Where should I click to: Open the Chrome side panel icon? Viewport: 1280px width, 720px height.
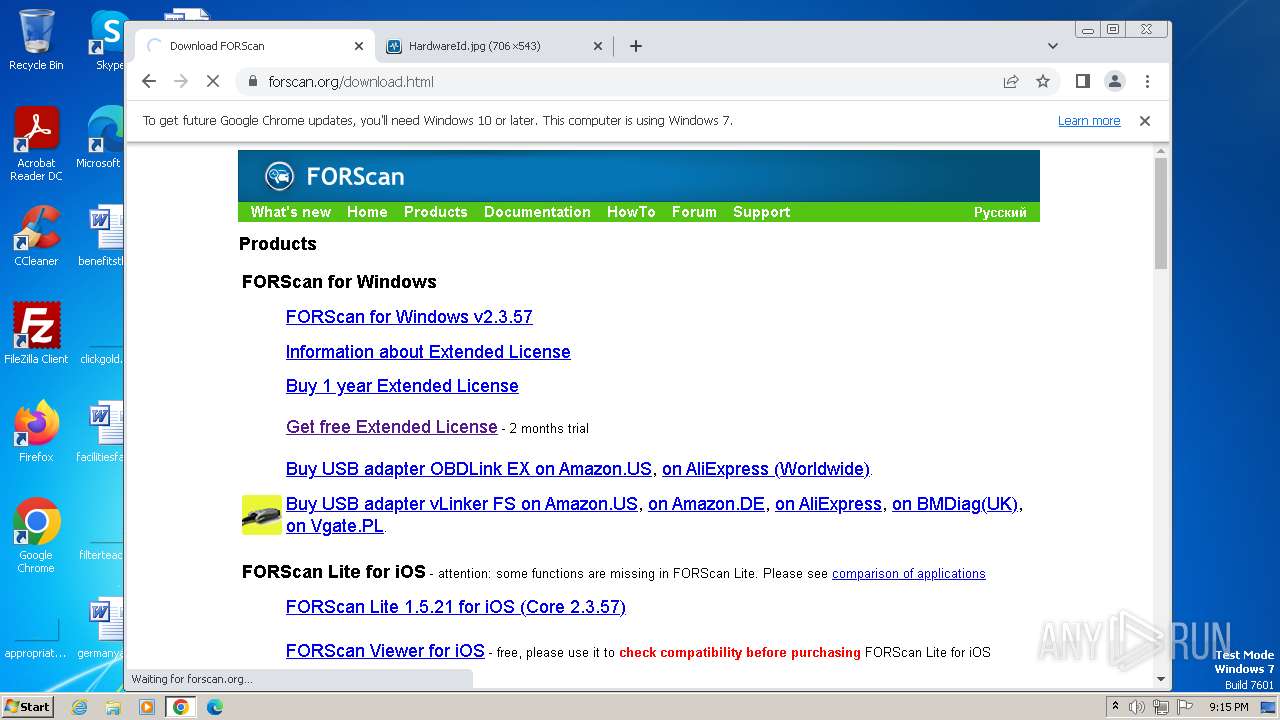tap(1082, 81)
